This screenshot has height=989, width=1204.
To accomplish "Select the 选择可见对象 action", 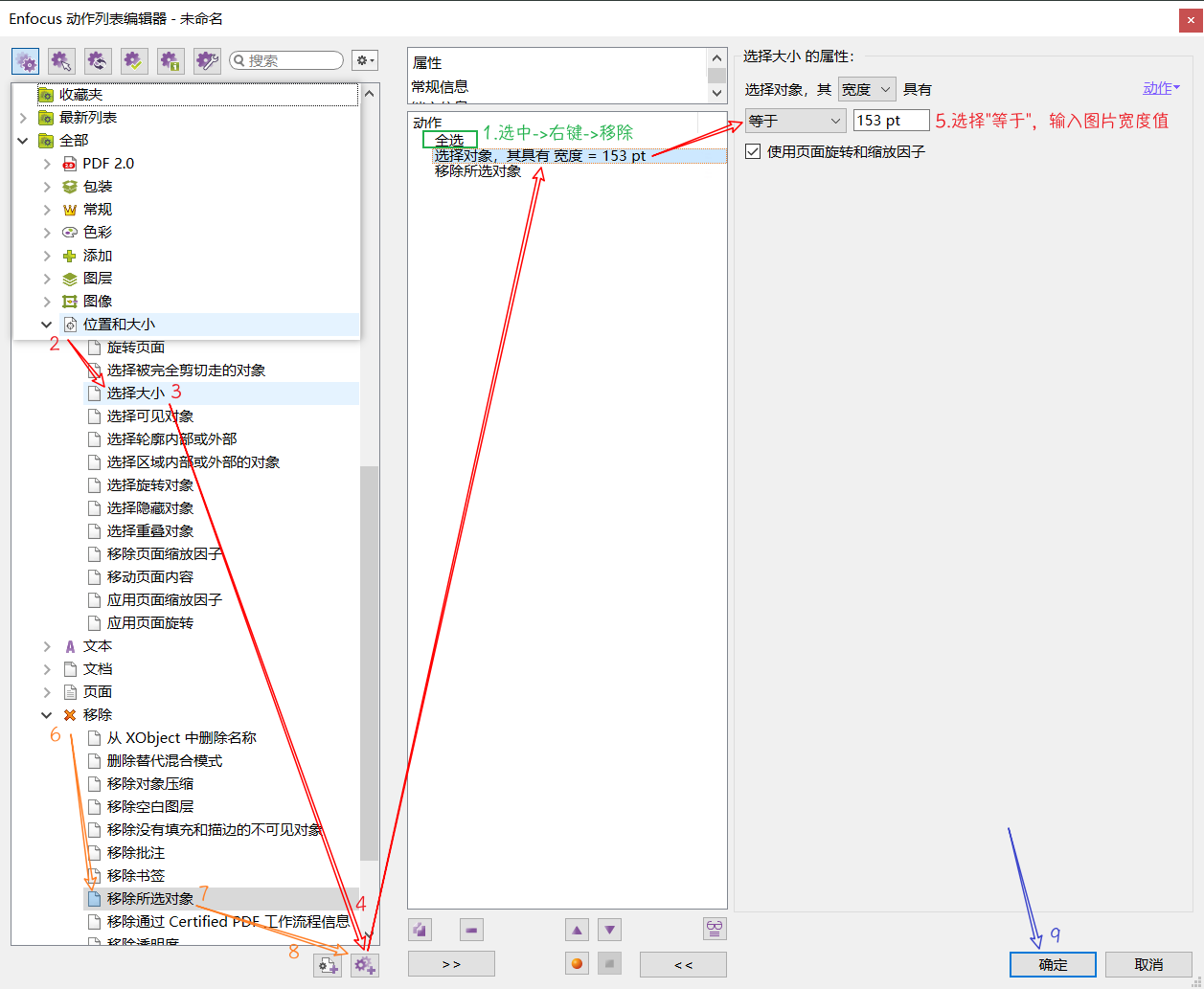I will point(150,416).
